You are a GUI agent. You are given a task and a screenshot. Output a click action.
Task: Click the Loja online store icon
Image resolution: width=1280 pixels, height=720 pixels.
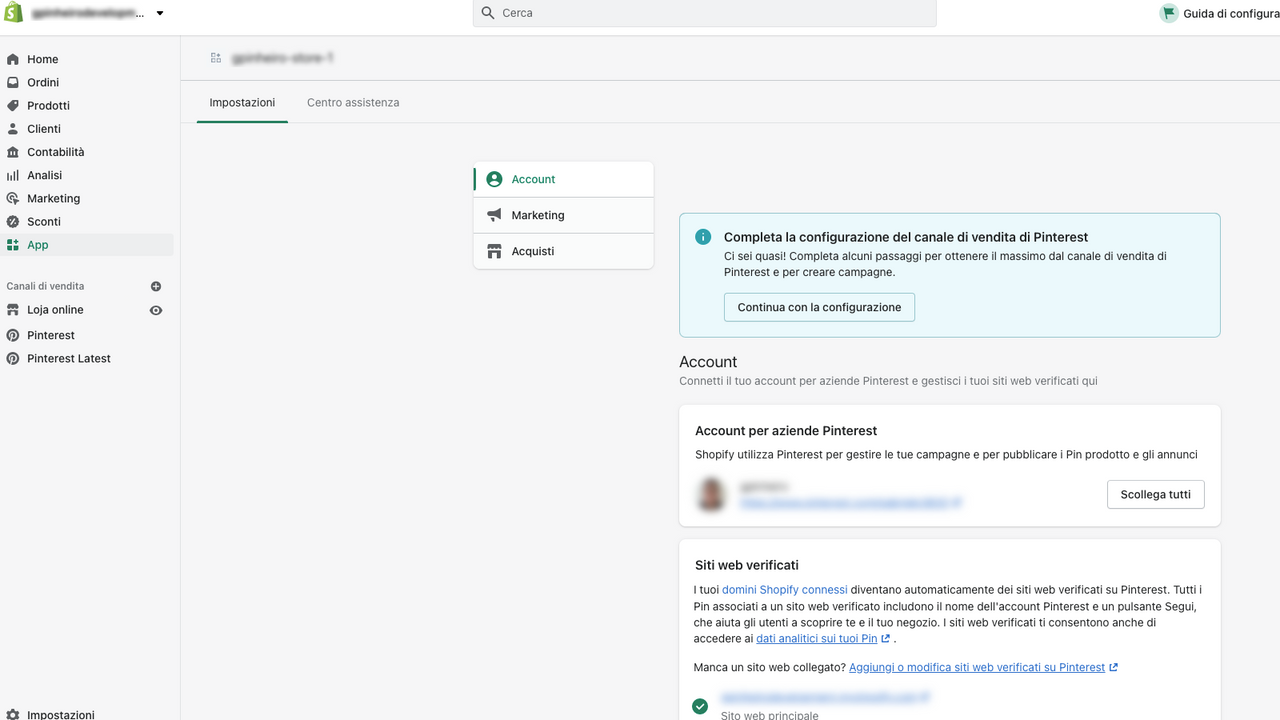13,310
